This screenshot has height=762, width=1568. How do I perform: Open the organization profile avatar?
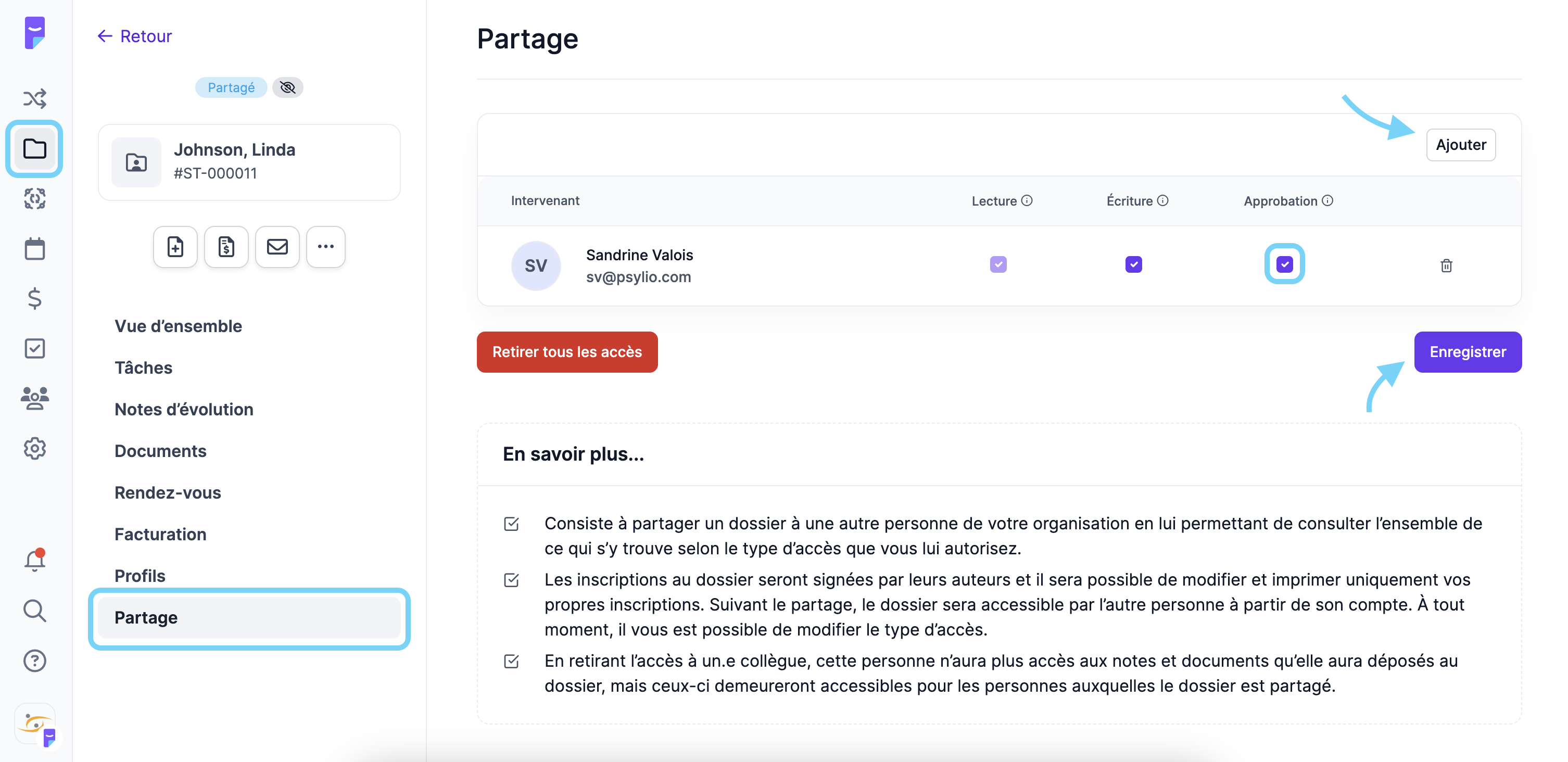pyautogui.click(x=36, y=725)
